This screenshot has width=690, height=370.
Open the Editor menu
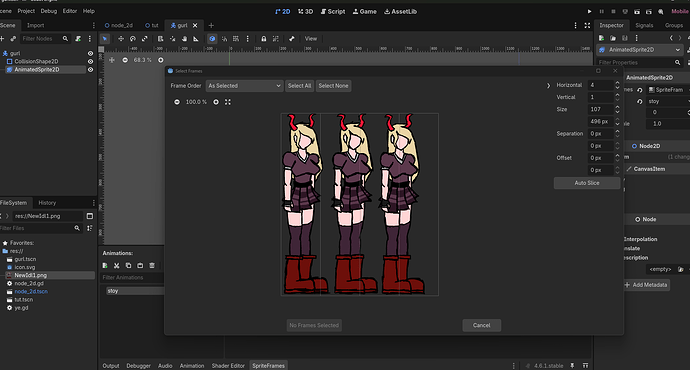(70, 11)
